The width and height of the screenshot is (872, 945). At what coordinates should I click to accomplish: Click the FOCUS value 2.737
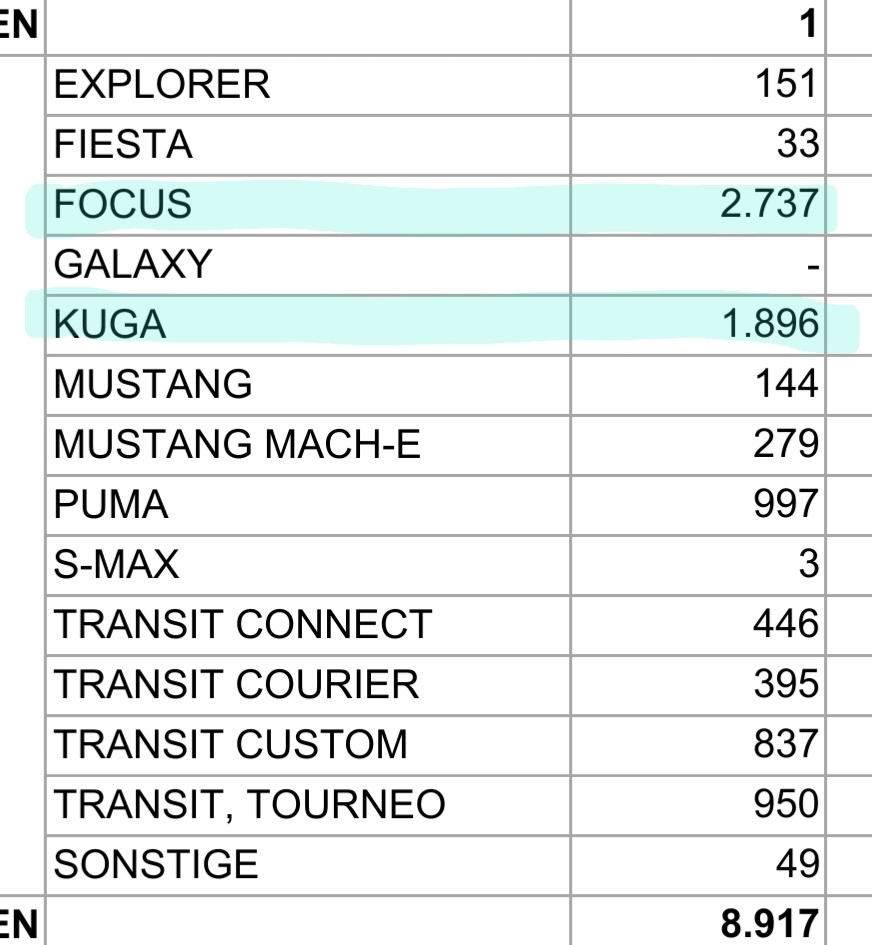(x=769, y=204)
